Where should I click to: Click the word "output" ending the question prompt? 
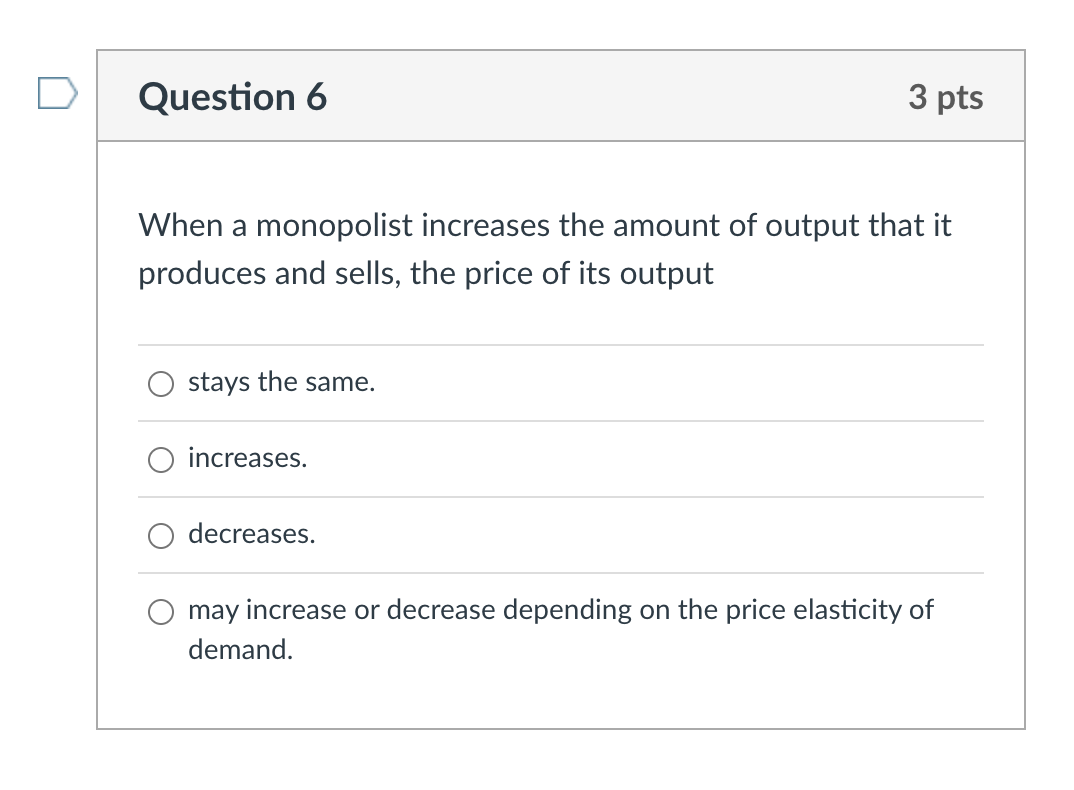coord(666,273)
